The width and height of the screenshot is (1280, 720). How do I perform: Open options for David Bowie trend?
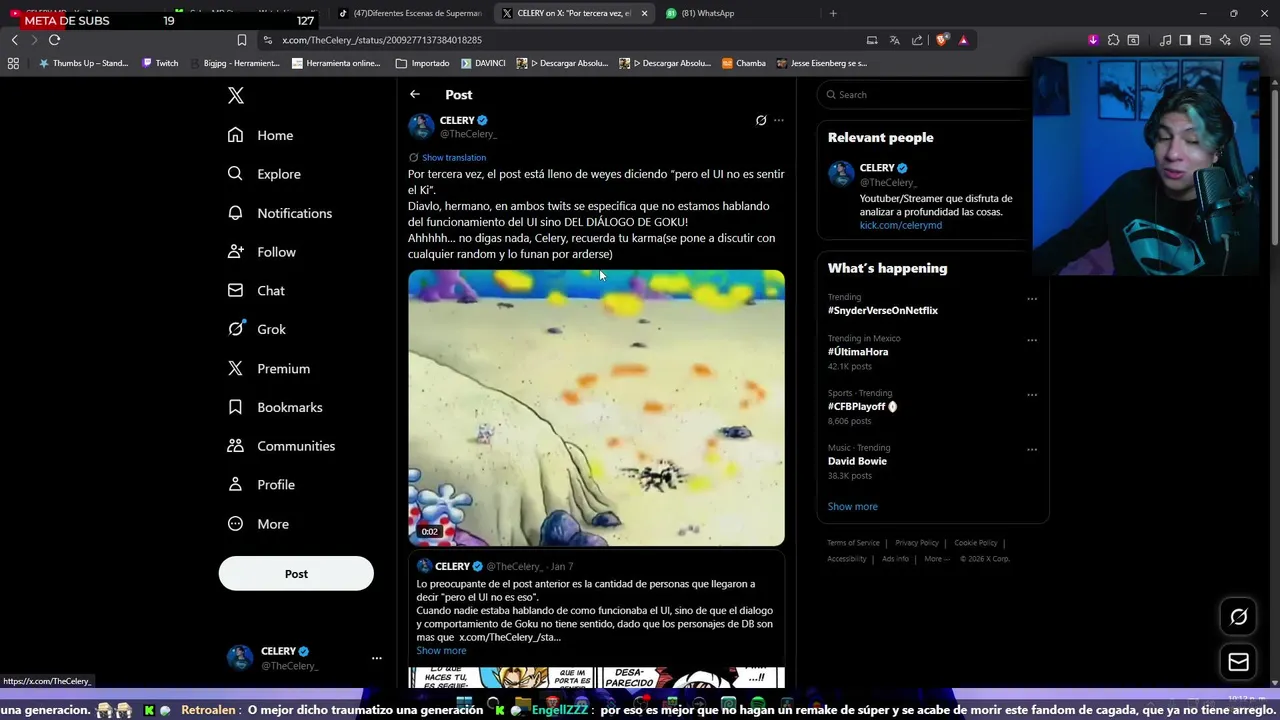[x=1032, y=450]
